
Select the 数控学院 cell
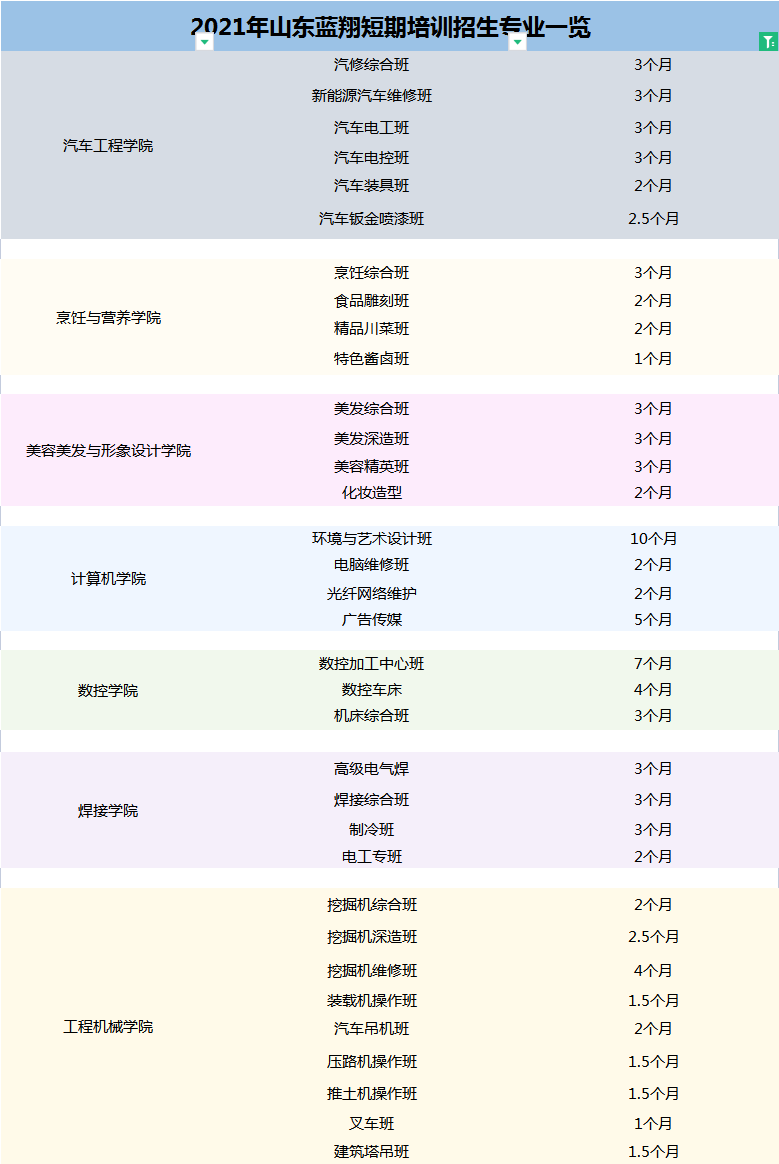tap(108, 691)
